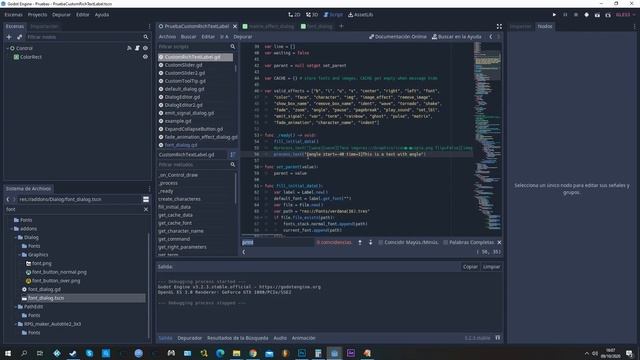Fold the fill_initial_data function at line 61
The image size is (640, 360).
[262, 186]
